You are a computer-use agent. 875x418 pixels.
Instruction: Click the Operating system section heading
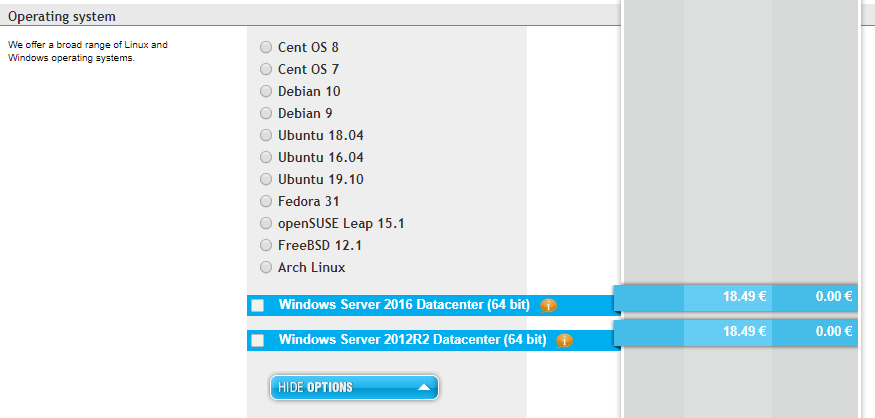[x=62, y=17]
